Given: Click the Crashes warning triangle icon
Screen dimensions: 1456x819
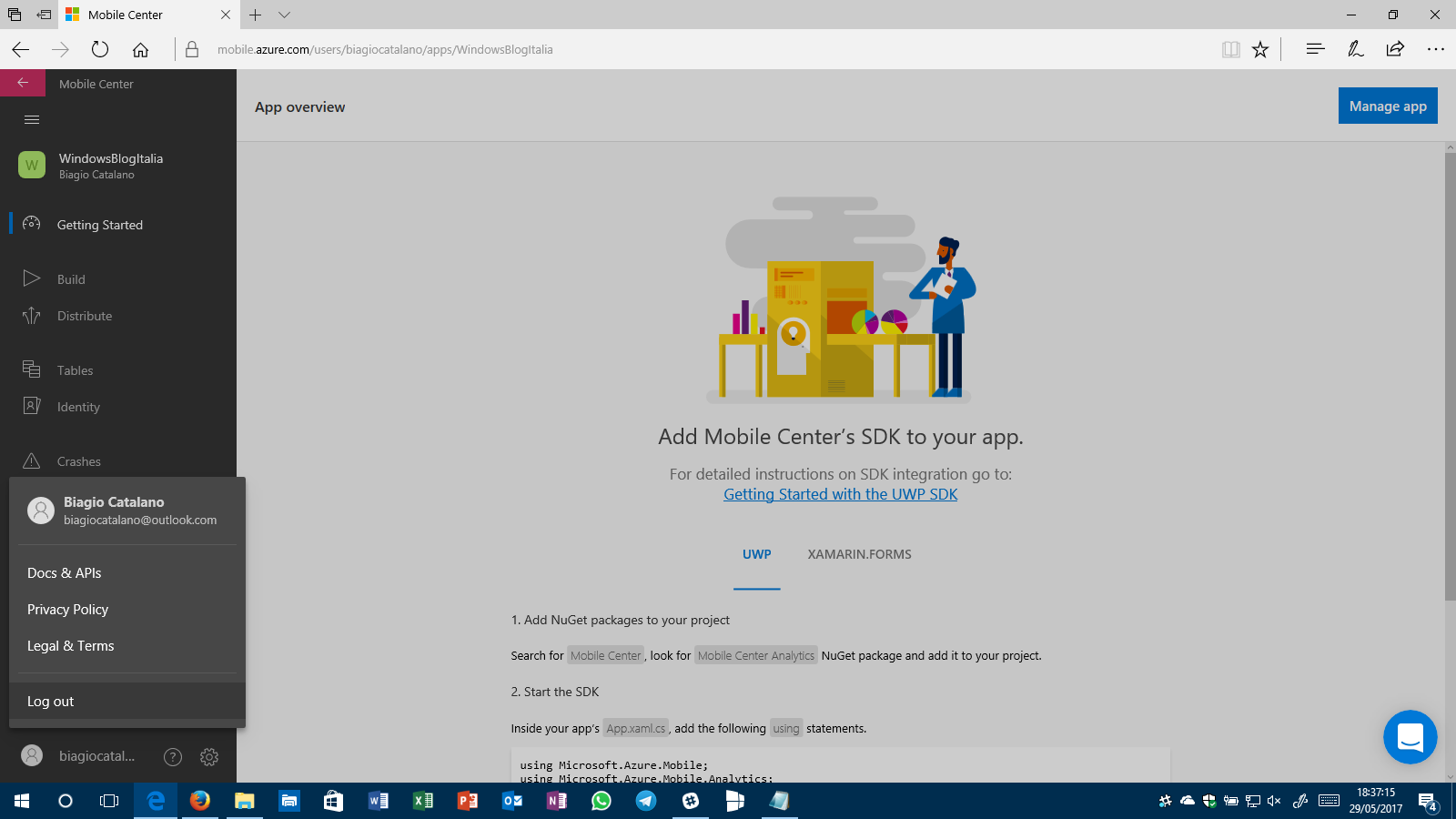Looking at the screenshot, I should pos(32,460).
